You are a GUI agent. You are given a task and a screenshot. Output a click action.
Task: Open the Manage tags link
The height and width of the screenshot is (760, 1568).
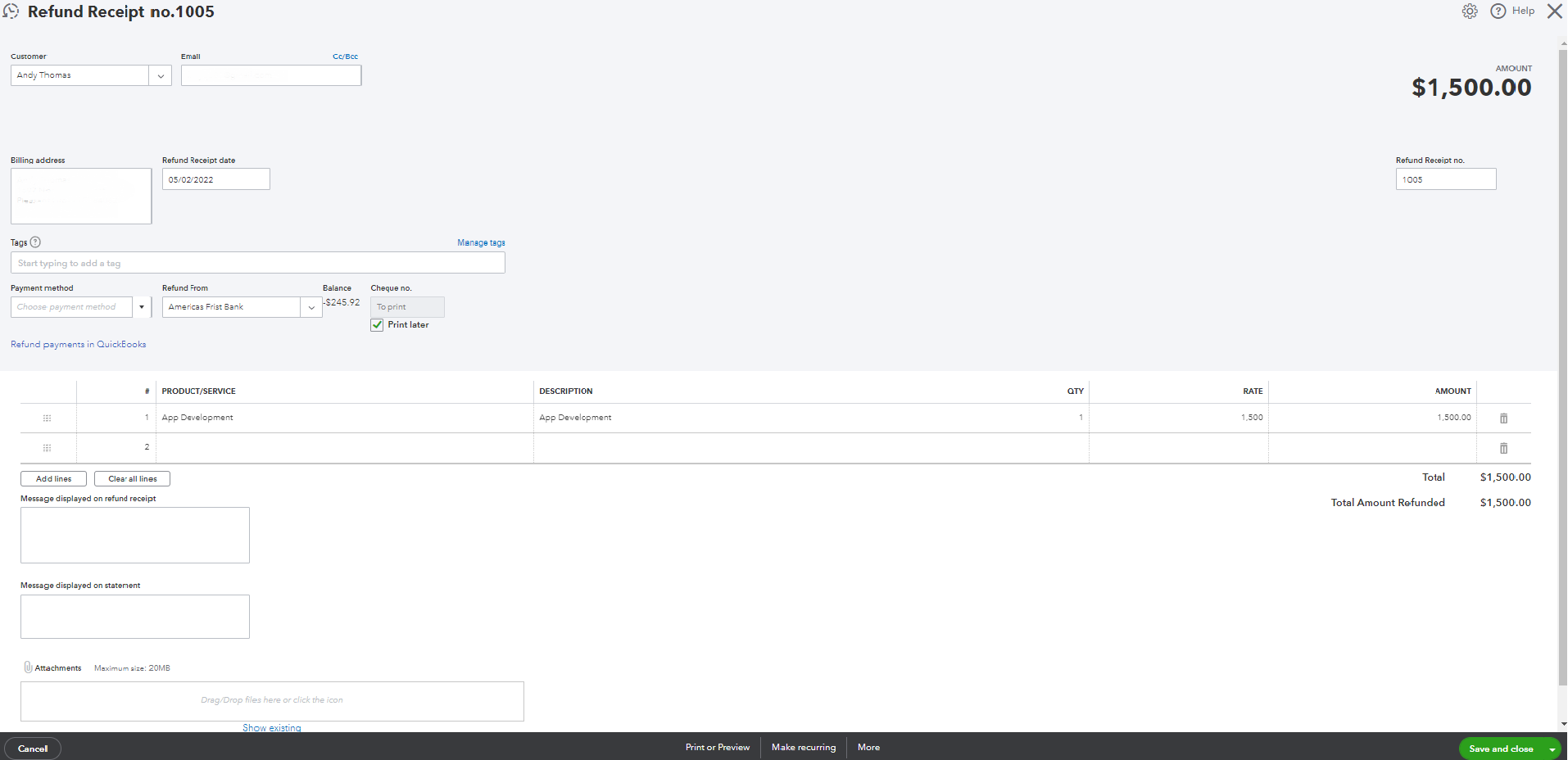pyautogui.click(x=481, y=242)
